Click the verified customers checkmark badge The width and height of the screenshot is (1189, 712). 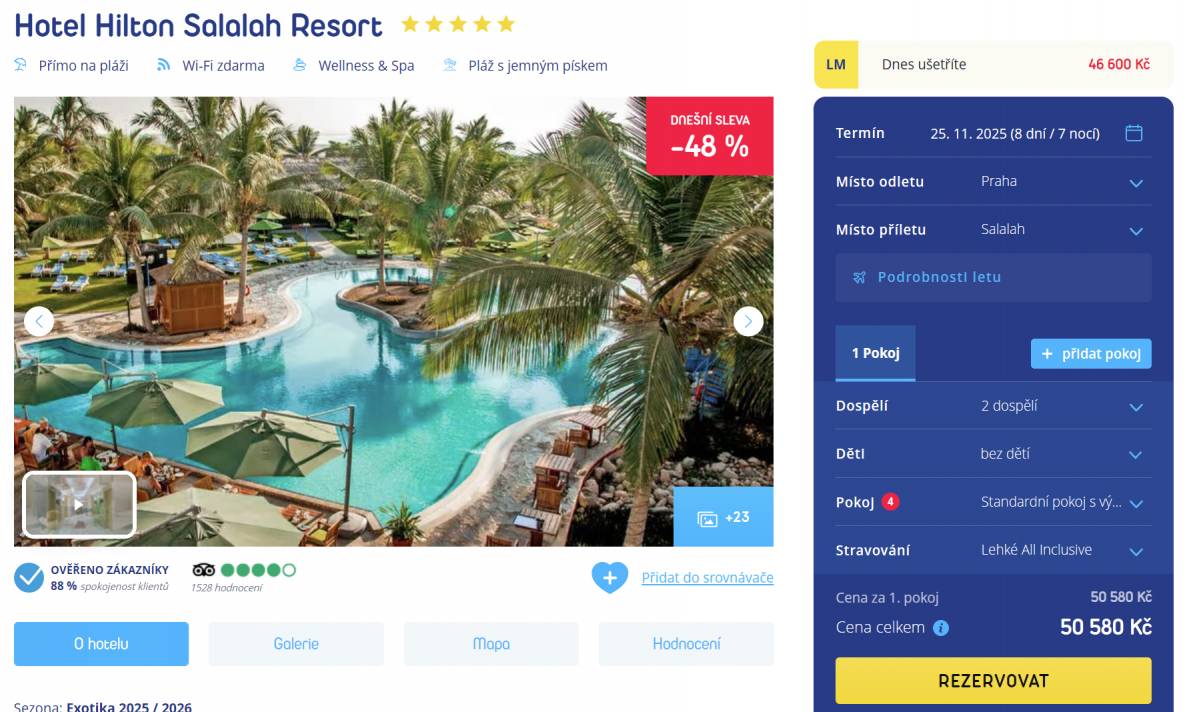click(29, 578)
